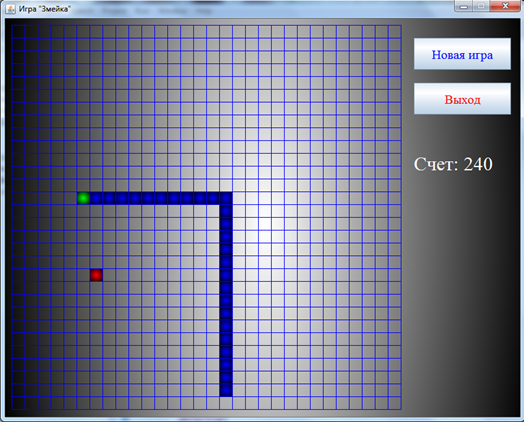This screenshot has height=422, width=524.
Task: Maximize the Игра Змейка window
Action: coord(481,6)
